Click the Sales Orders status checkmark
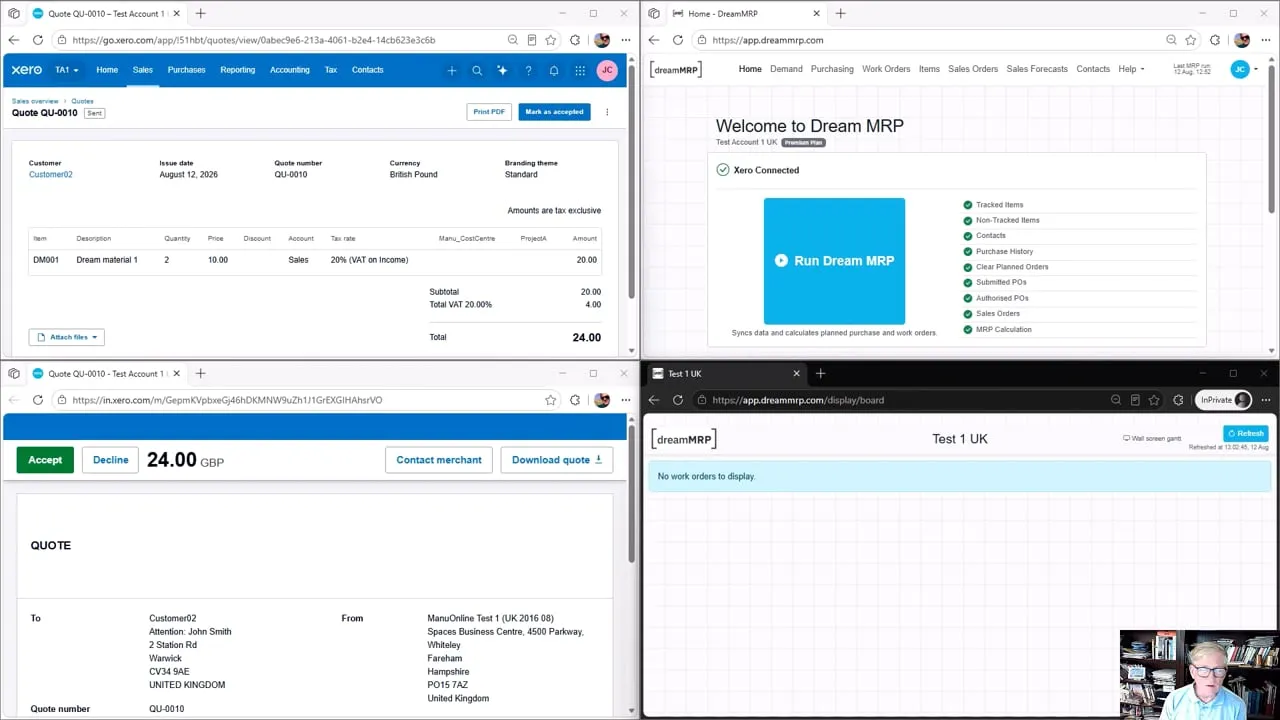The width and height of the screenshot is (1280, 720). coord(968,314)
